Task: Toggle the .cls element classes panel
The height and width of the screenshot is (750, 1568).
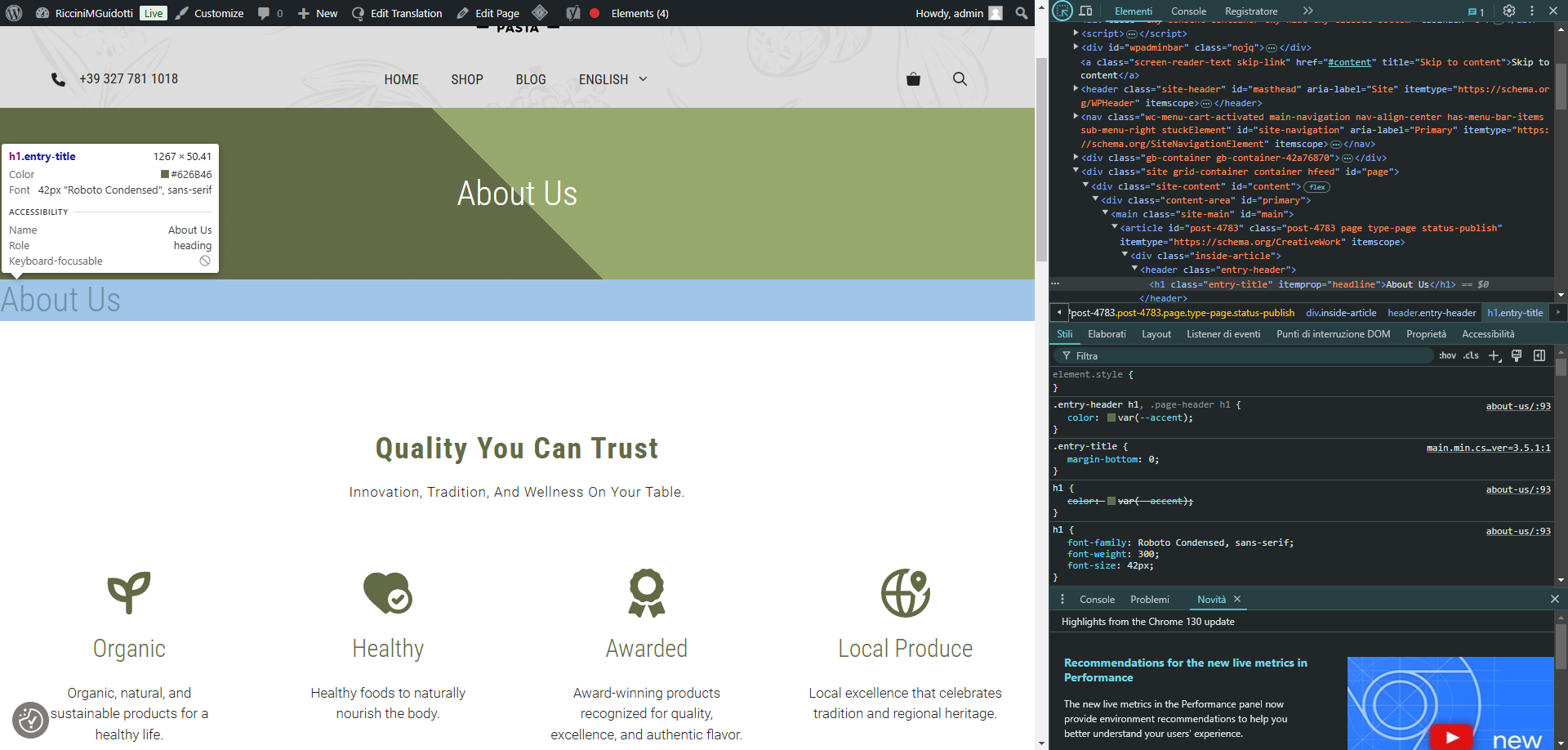Action: click(1471, 355)
